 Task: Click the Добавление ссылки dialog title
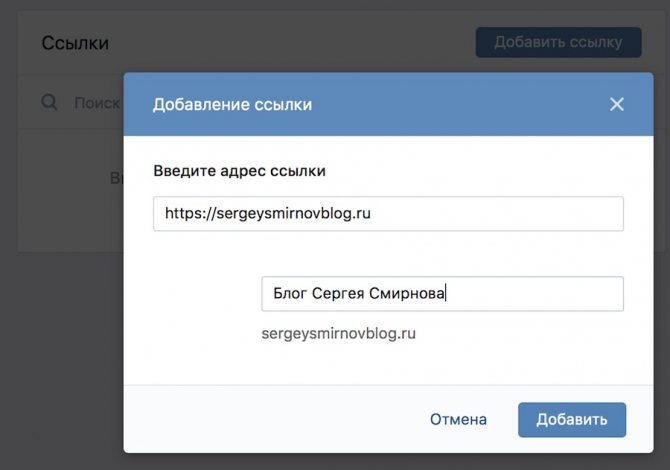click(232, 105)
